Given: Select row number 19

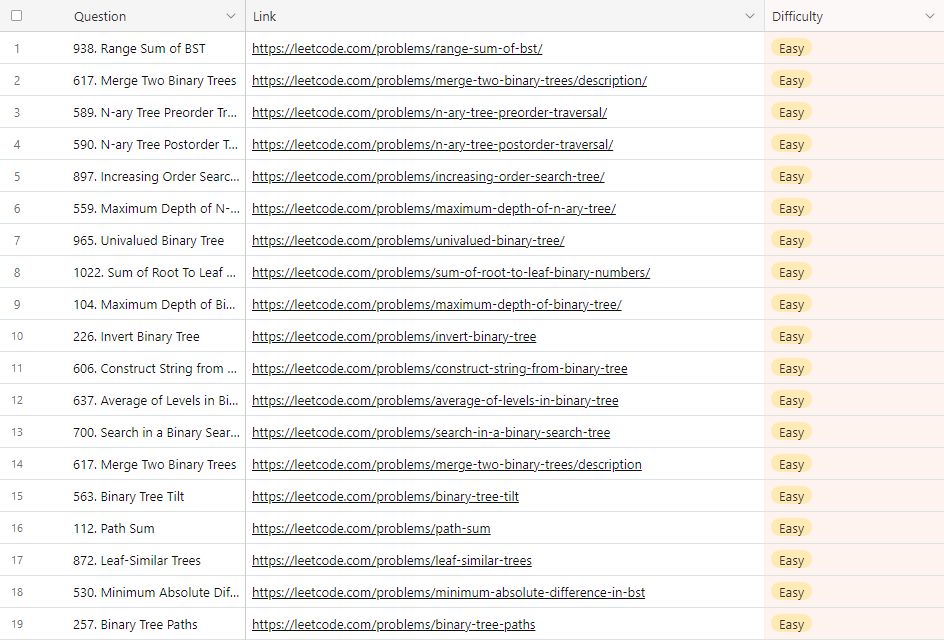Looking at the screenshot, I should (x=17, y=624).
